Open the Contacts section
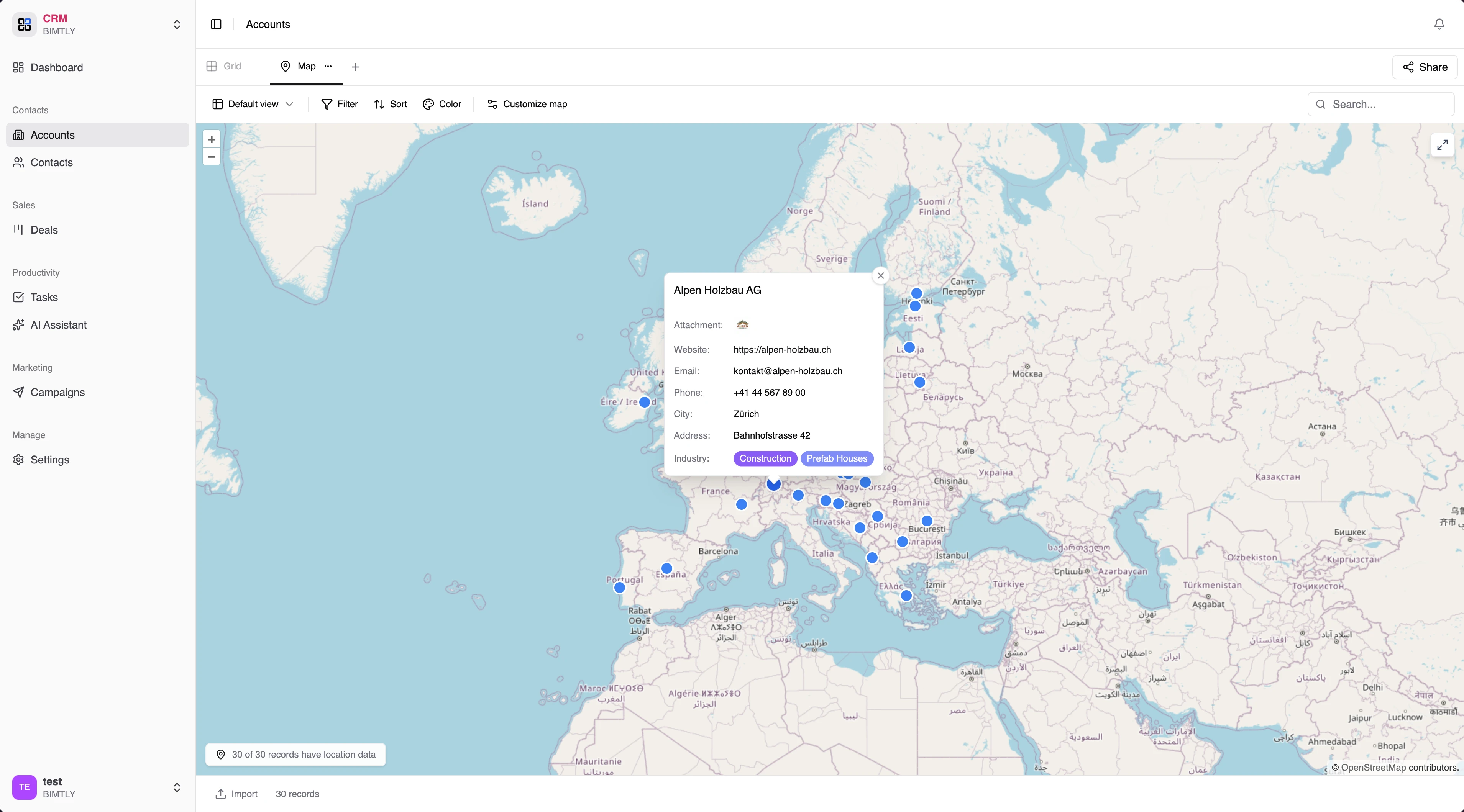 tap(51, 162)
